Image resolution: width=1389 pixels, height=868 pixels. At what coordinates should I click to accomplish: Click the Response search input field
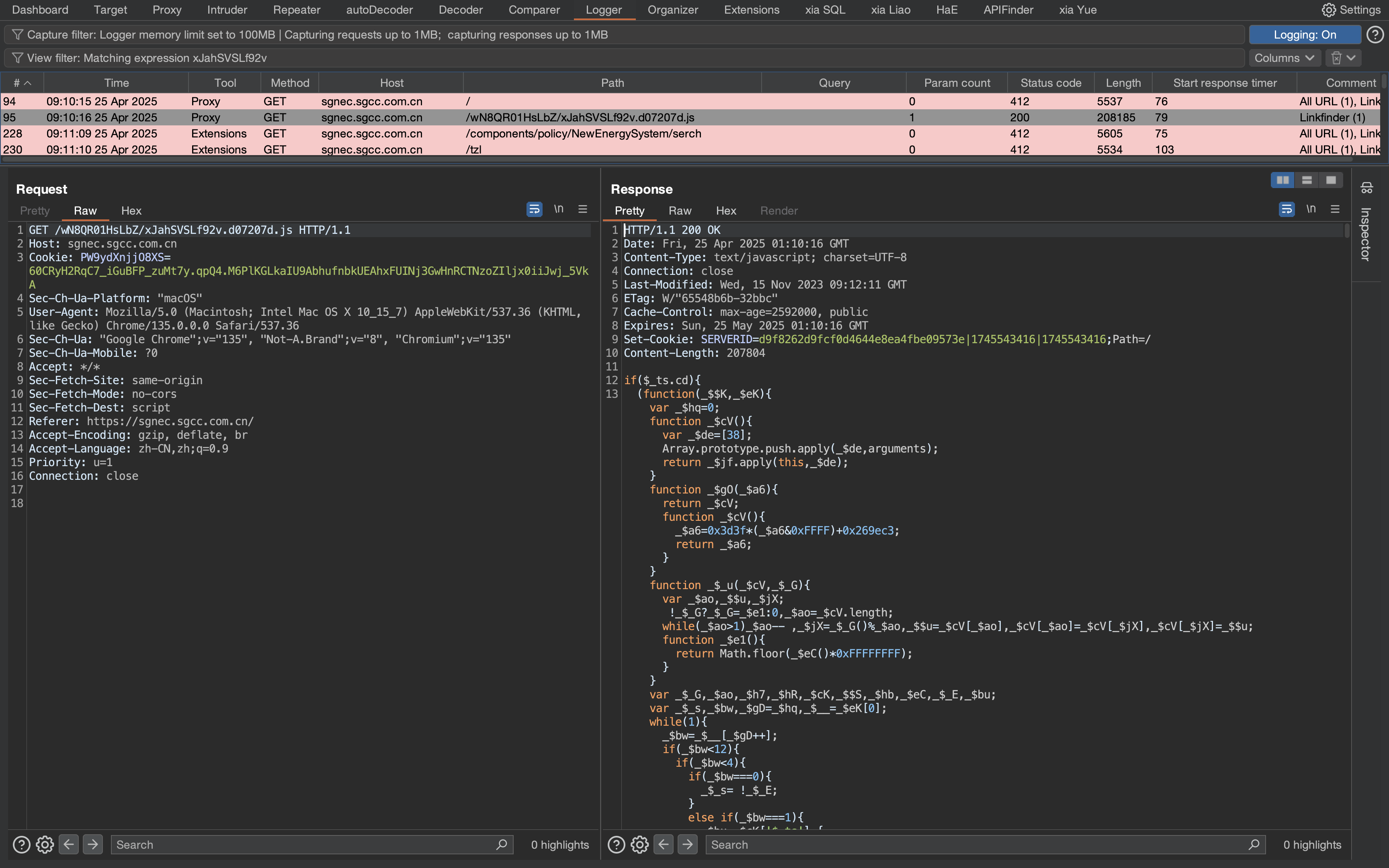[x=976, y=844]
